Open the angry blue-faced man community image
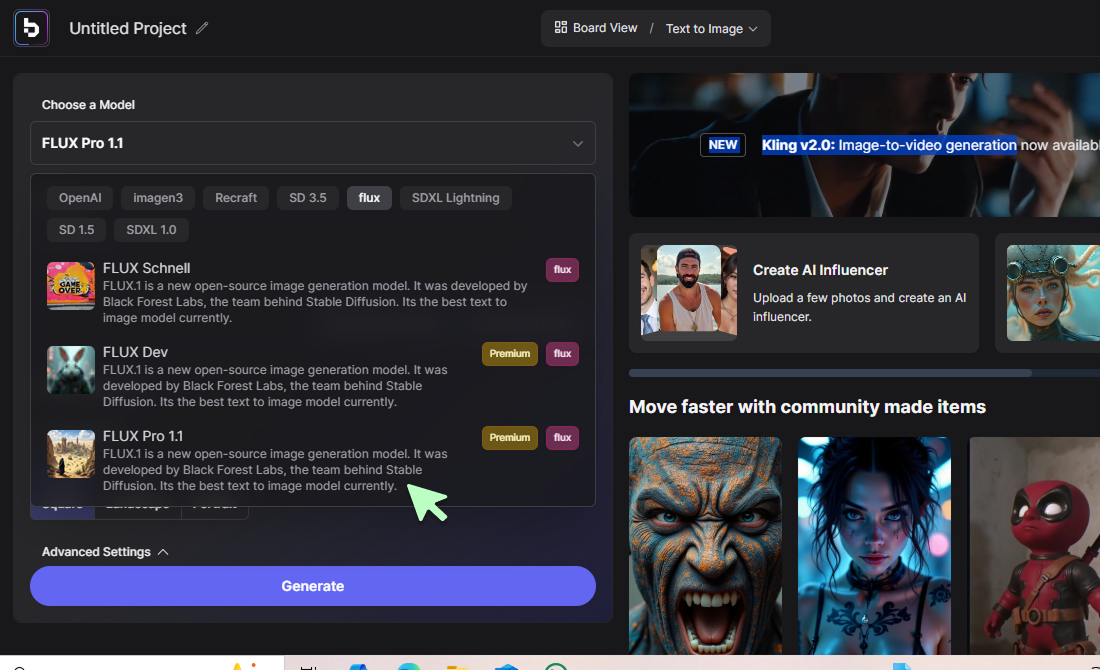 point(705,546)
